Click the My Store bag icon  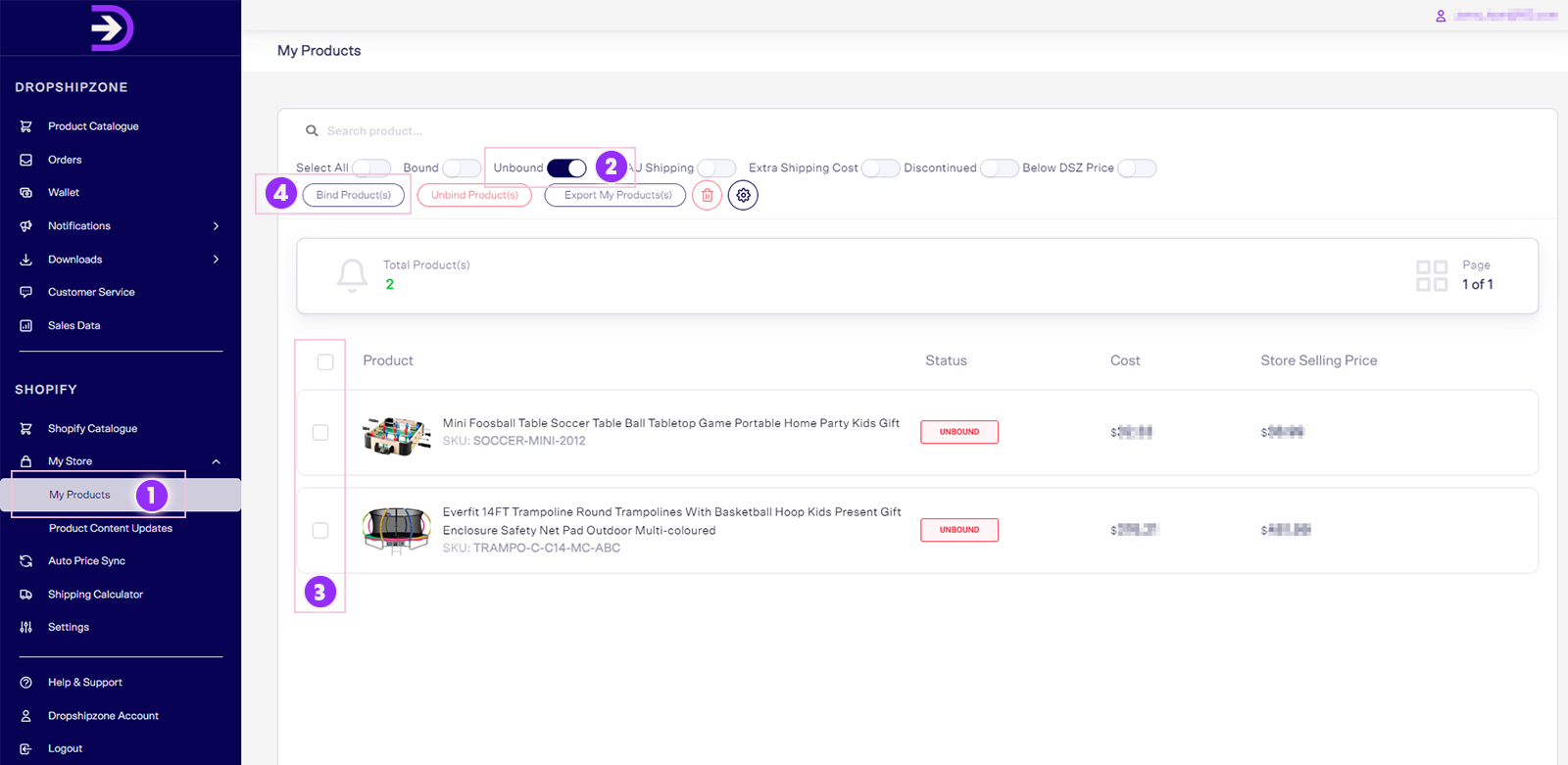tap(26, 461)
